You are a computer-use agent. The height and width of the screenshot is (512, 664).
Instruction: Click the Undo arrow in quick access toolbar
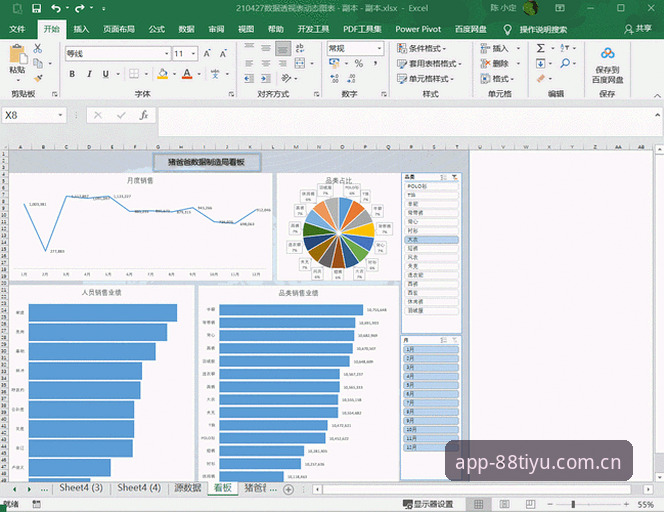point(55,8)
